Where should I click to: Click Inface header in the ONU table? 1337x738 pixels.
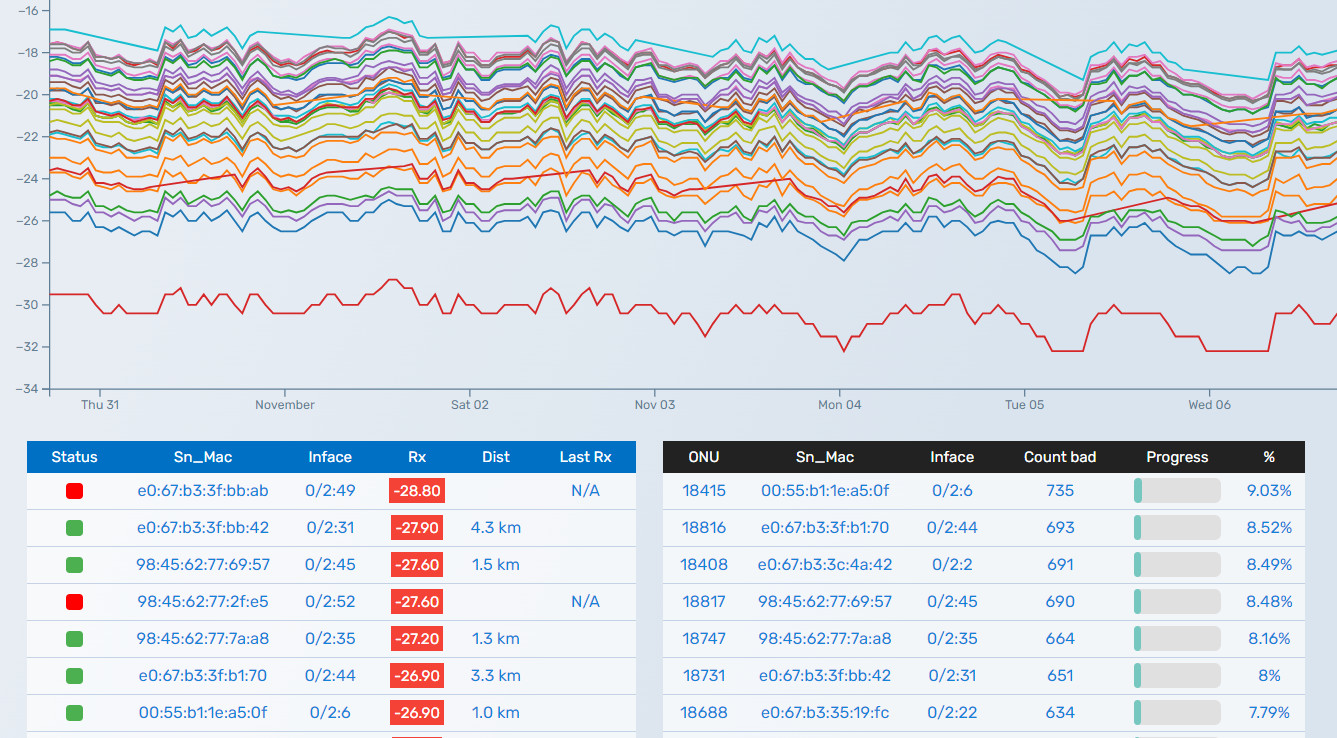(x=952, y=457)
